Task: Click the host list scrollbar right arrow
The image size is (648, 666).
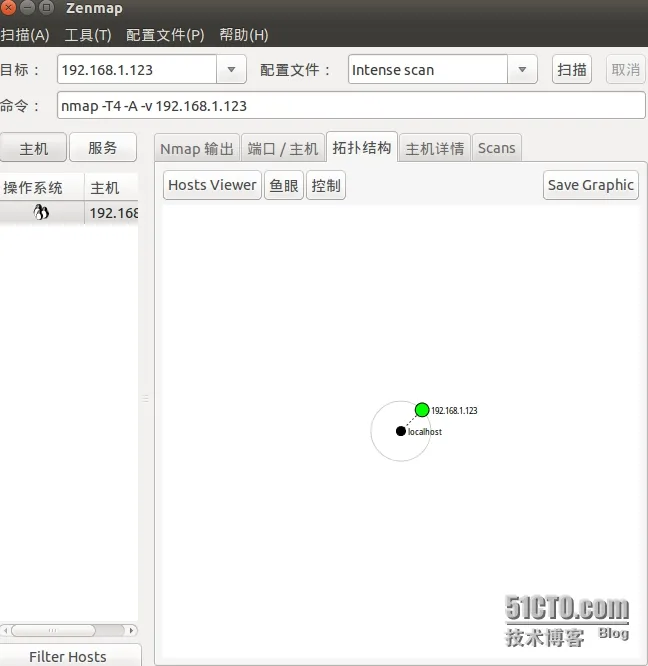Action: click(x=131, y=630)
